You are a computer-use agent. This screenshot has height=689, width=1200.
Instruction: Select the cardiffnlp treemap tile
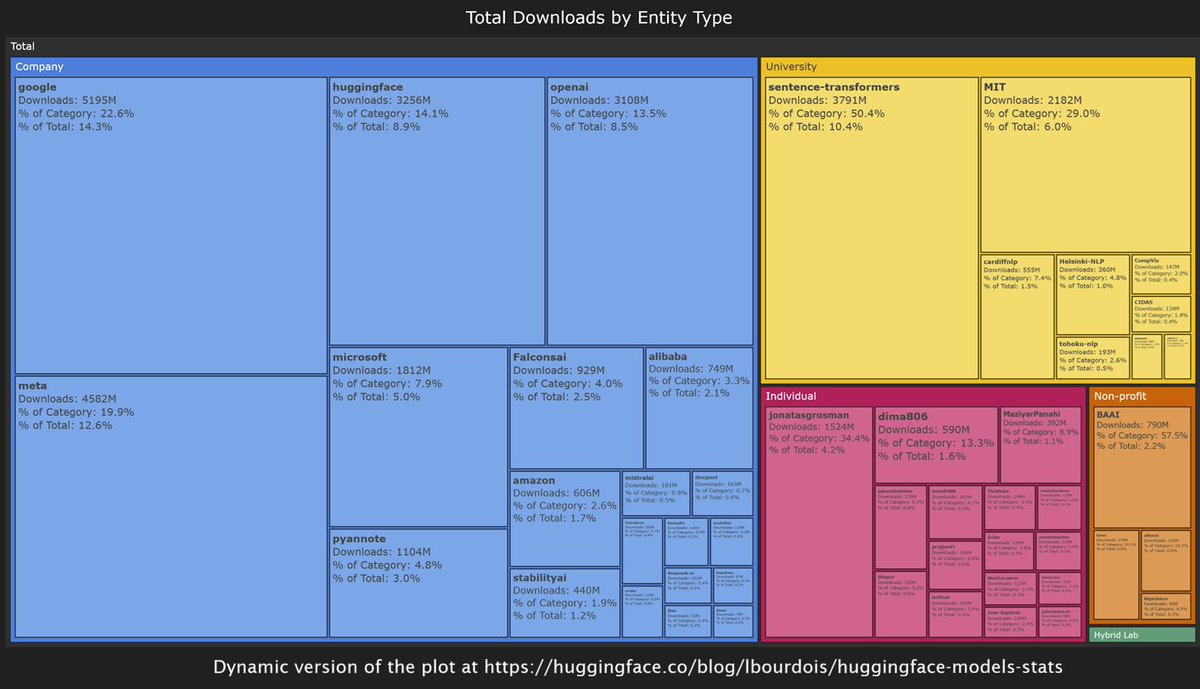1017,317
